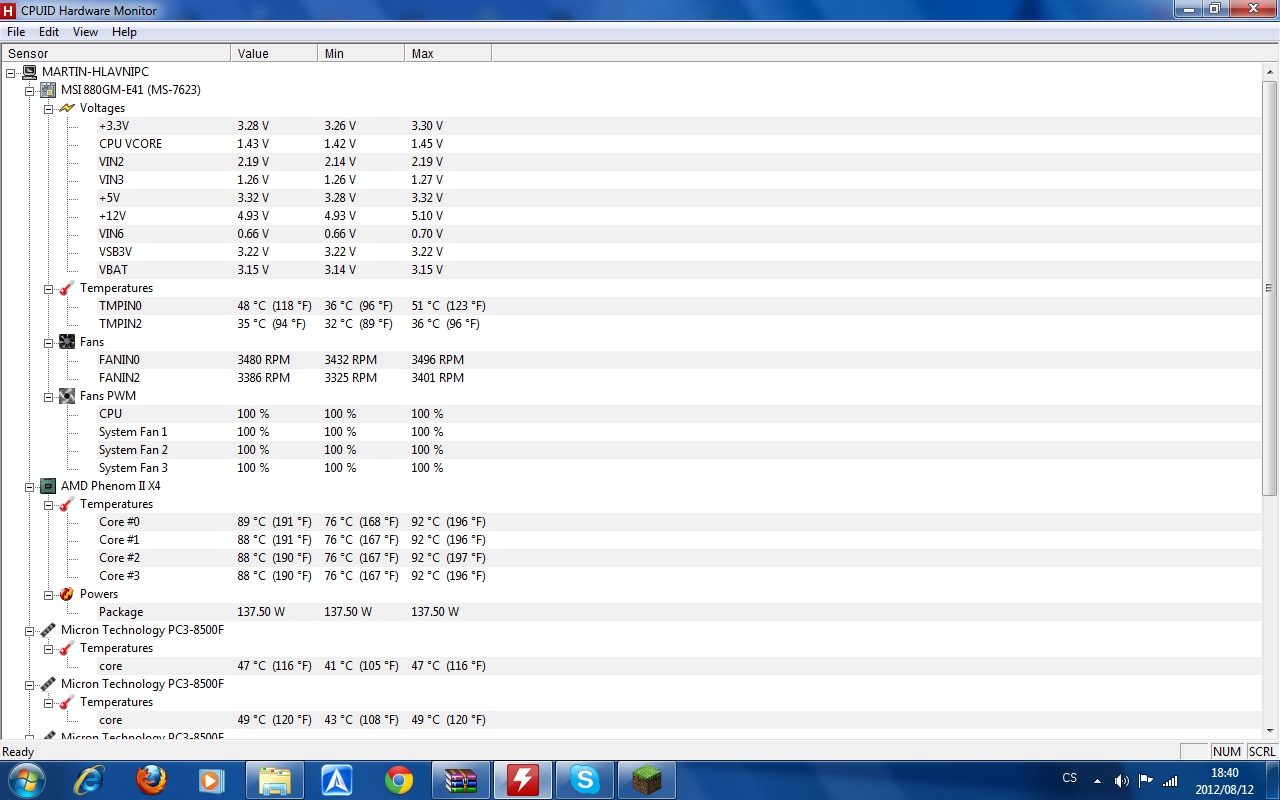Open the View menu
Screen dimensions: 1280x800
tap(86, 32)
